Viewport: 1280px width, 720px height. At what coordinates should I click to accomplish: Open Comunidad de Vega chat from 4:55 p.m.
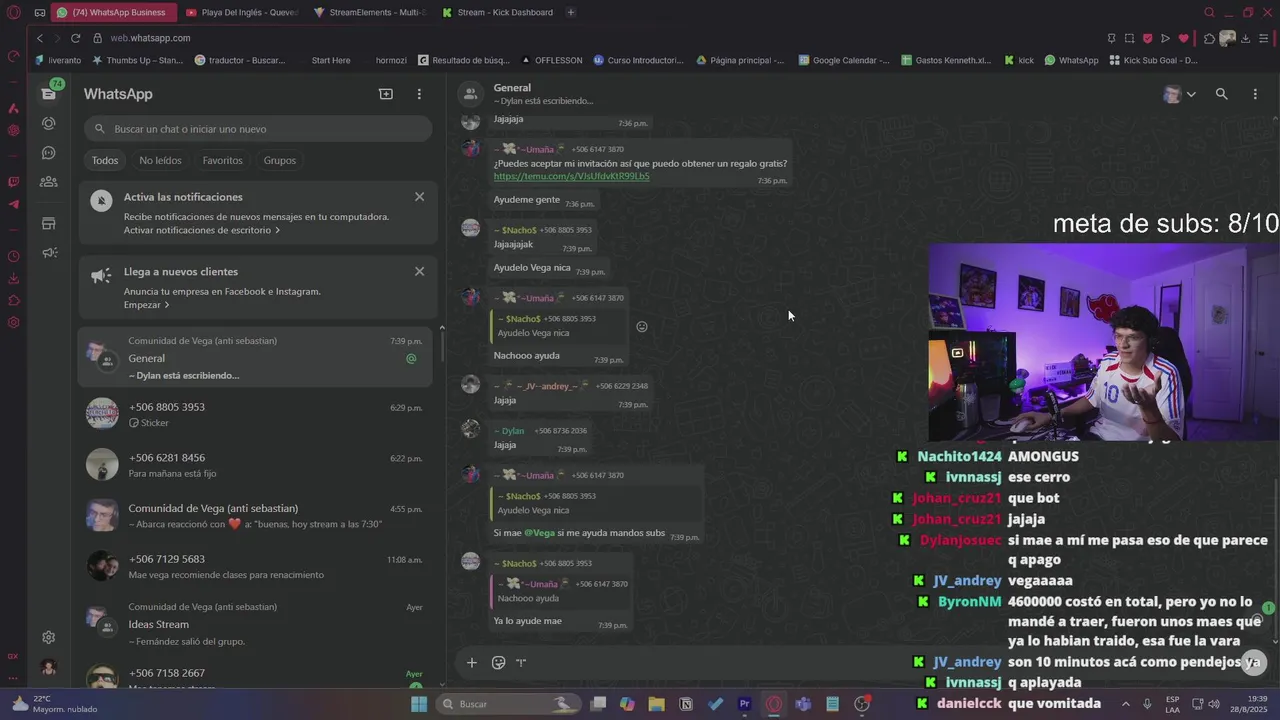[255, 515]
